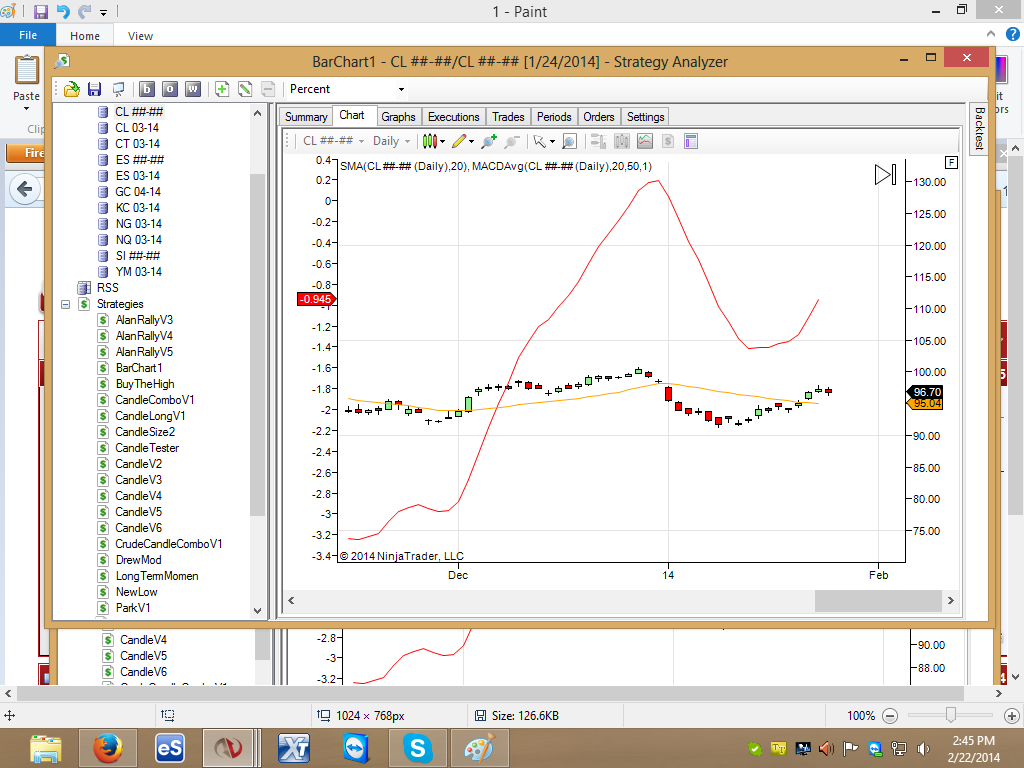Screen dimensions: 1024x768
Task: Click the indicators line-chart icon
Action: (645, 141)
